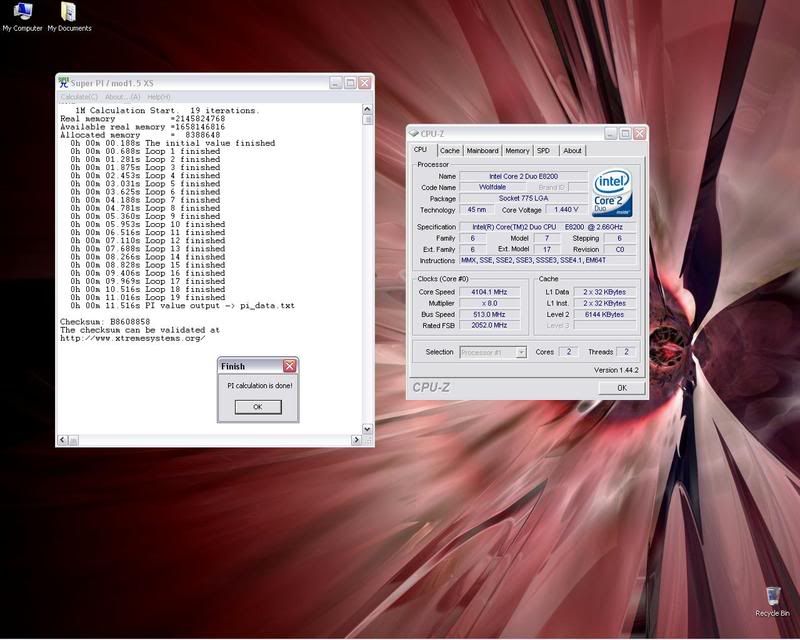
Task: Click the Checksum: B8608858 line
Action: [x=105, y=322]
